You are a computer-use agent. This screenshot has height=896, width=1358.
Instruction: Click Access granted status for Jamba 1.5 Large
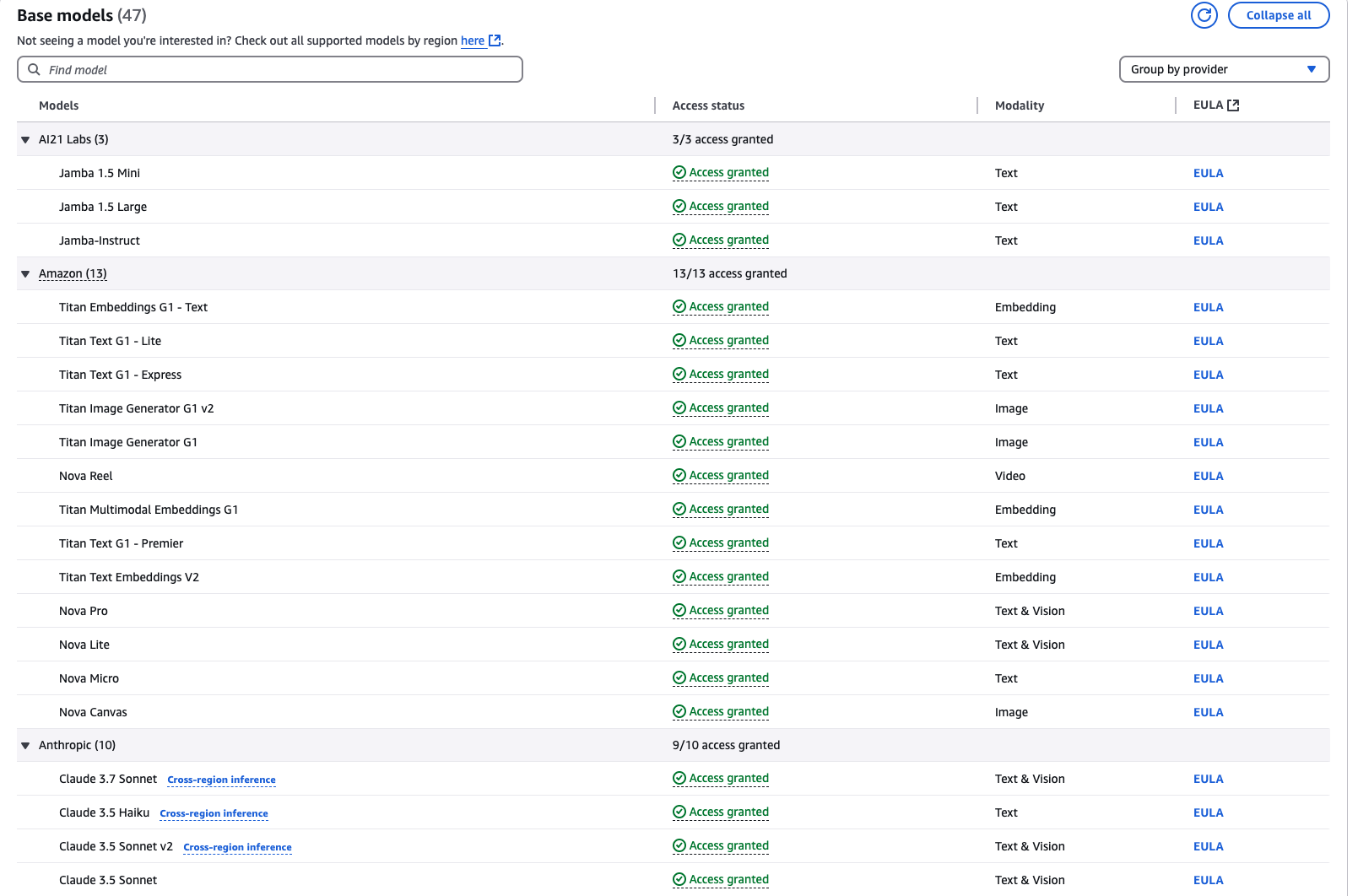click(721, 206)
